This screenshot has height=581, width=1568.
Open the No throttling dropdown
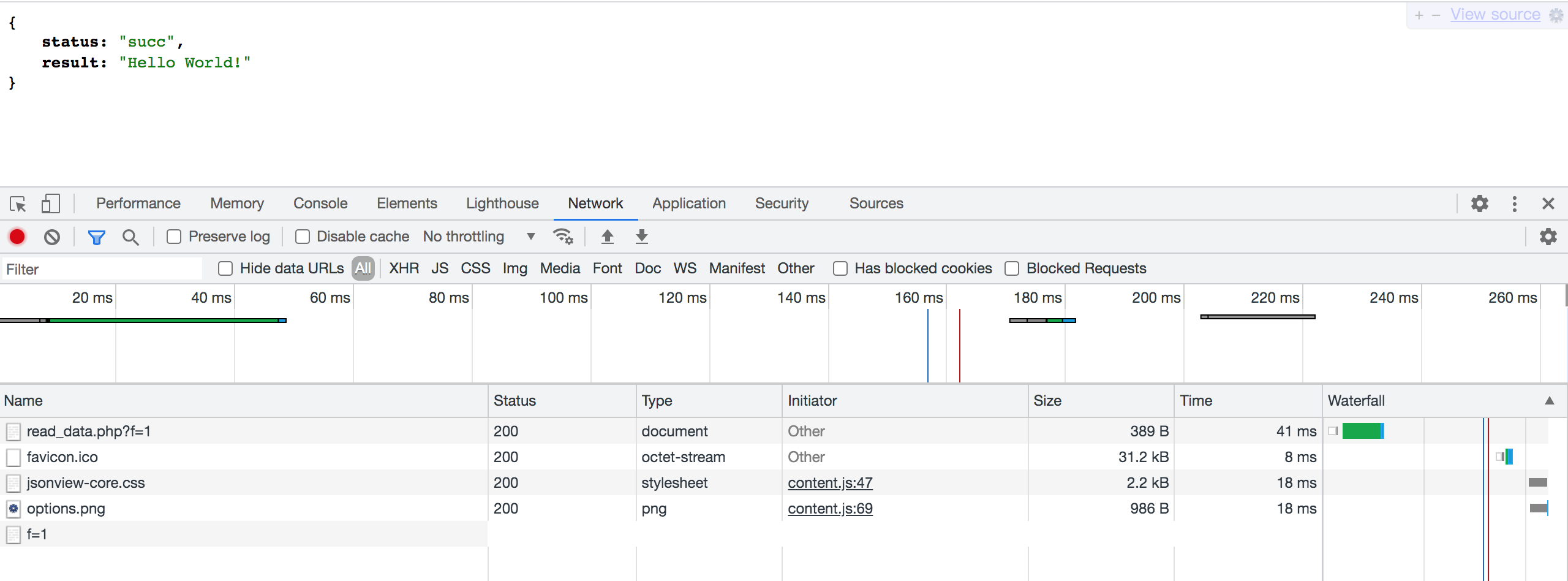point(480,237)
